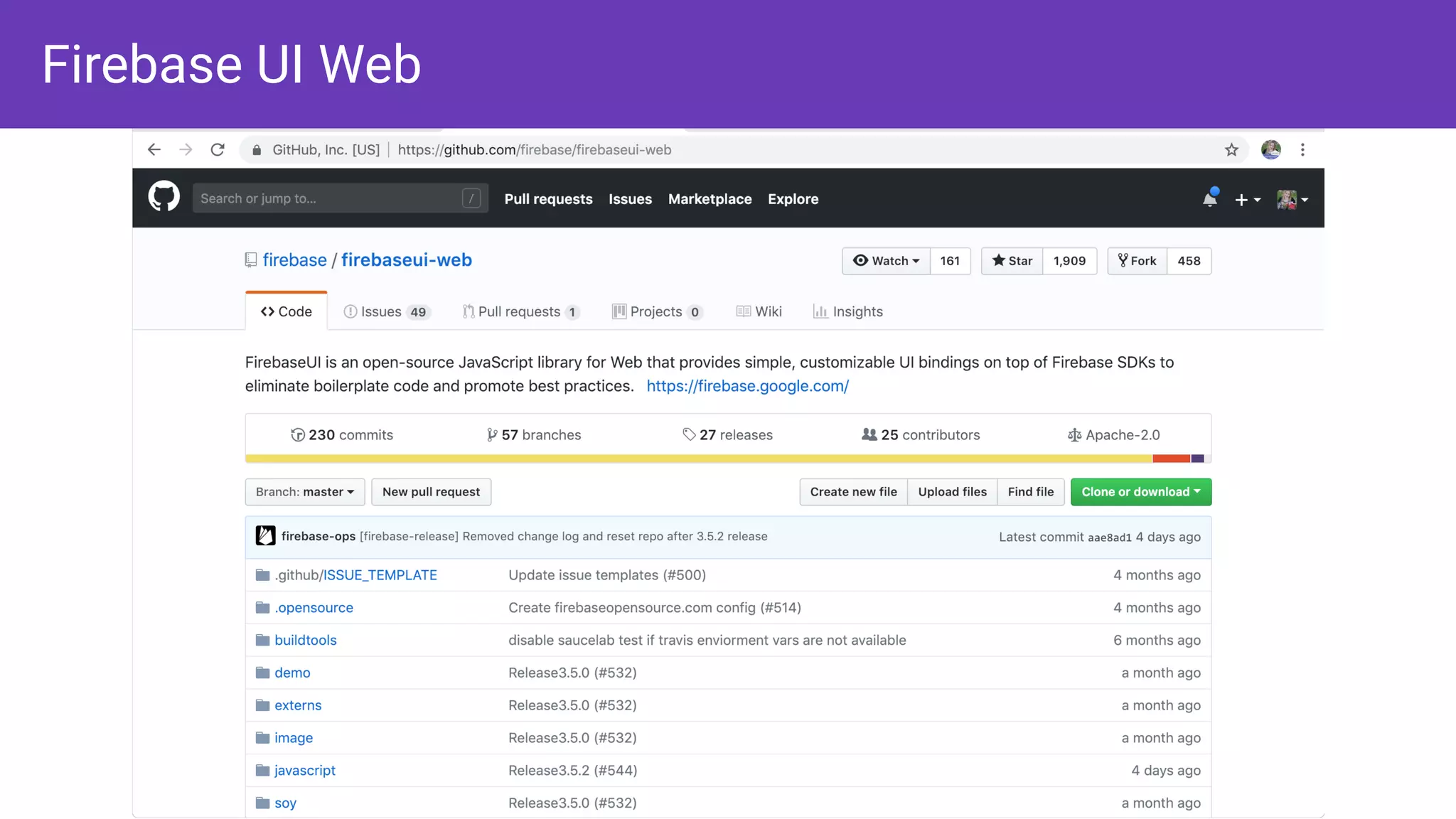Open Explore in the top navigation
Screen dimensions: 1456x819
(793, 199)
